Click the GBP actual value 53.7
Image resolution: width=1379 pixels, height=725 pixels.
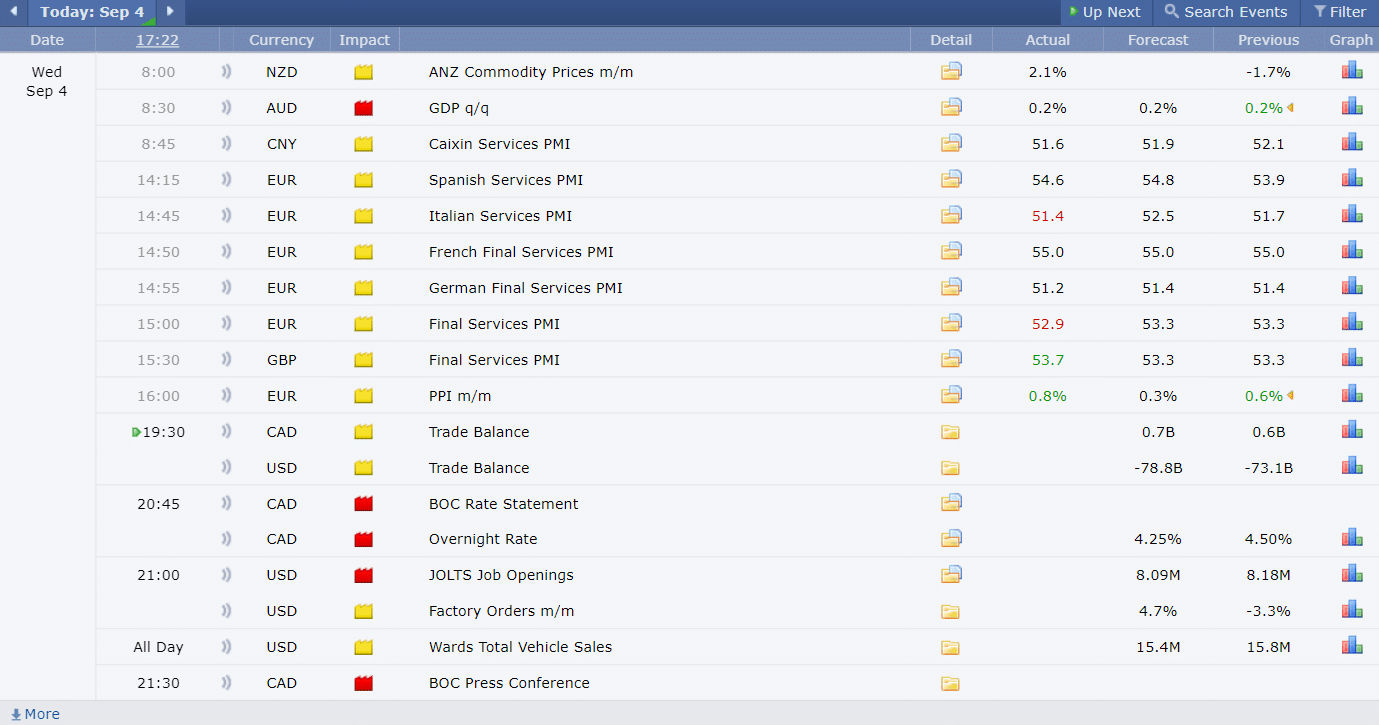coord(1048,360)
